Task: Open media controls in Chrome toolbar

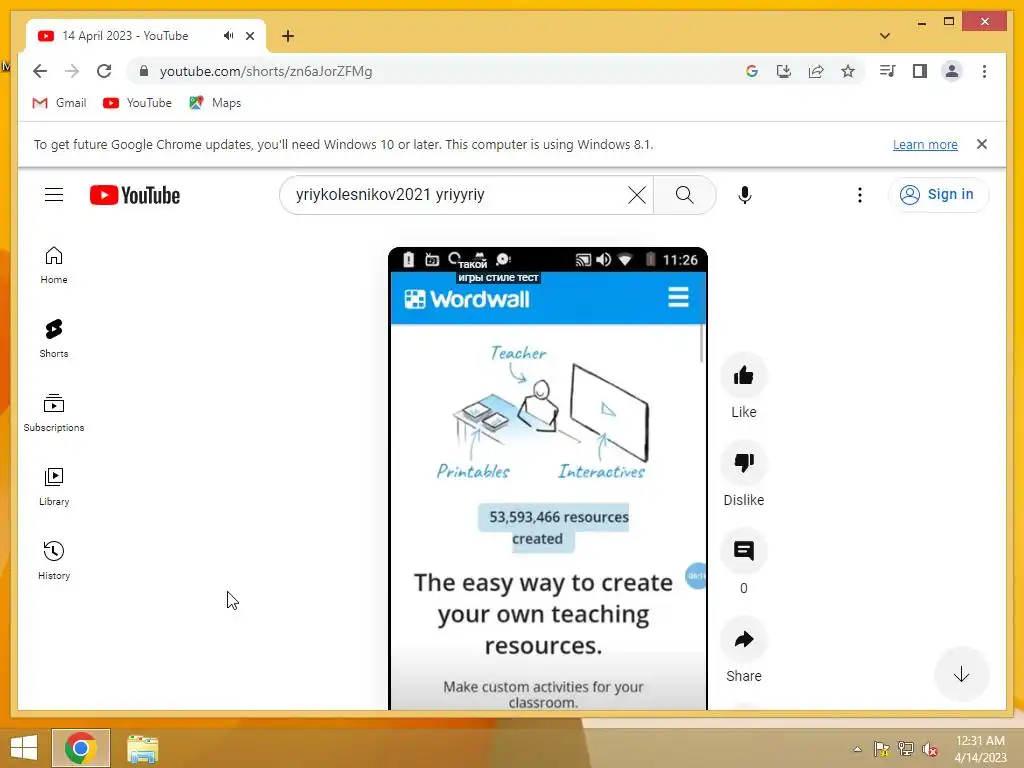Action: pos(888,71)
